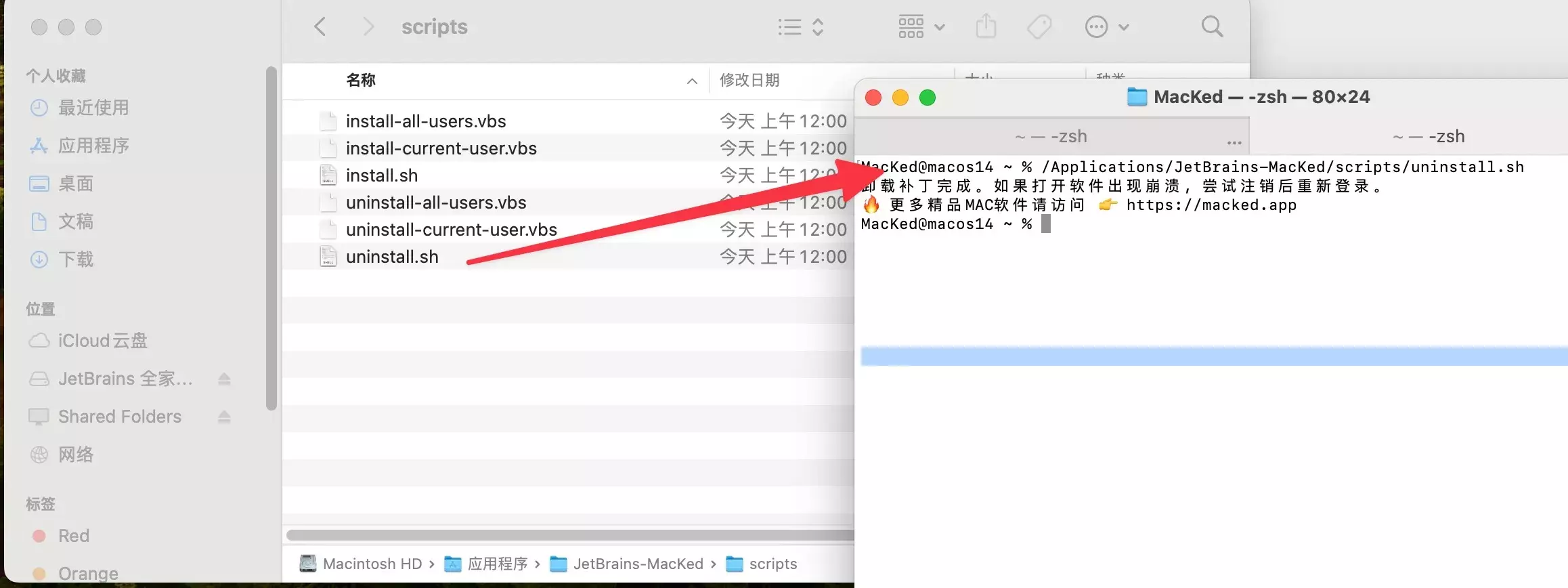Viewport: 1568px width, 588px height.
Task: Sort files by 名称 column
Action: coord(361,80)
